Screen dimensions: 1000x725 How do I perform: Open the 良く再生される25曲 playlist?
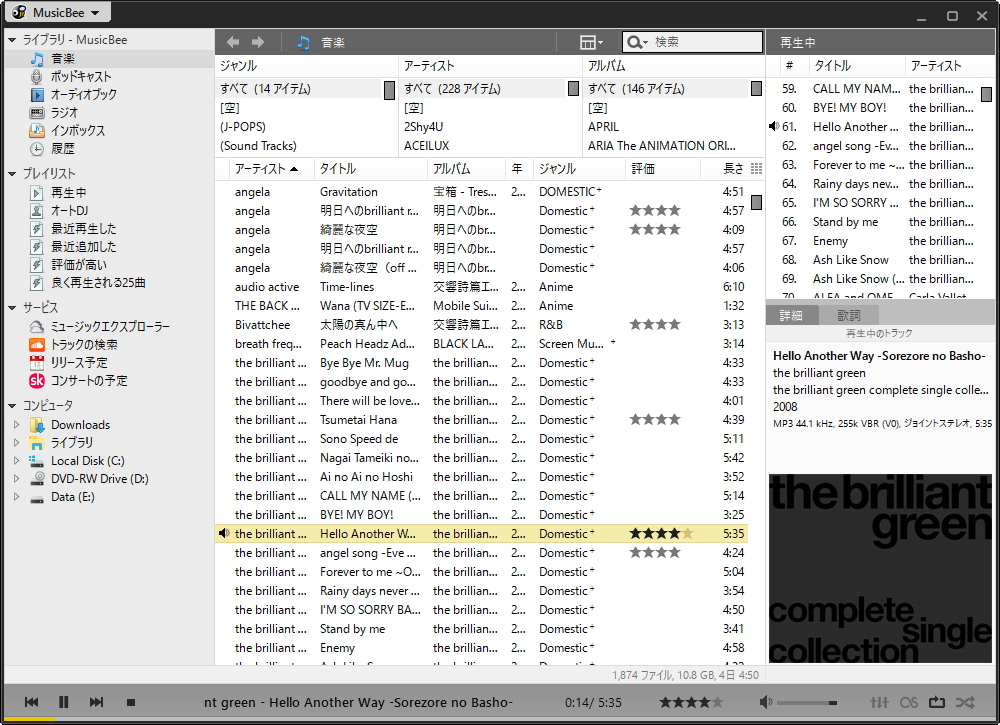point(88,282)
